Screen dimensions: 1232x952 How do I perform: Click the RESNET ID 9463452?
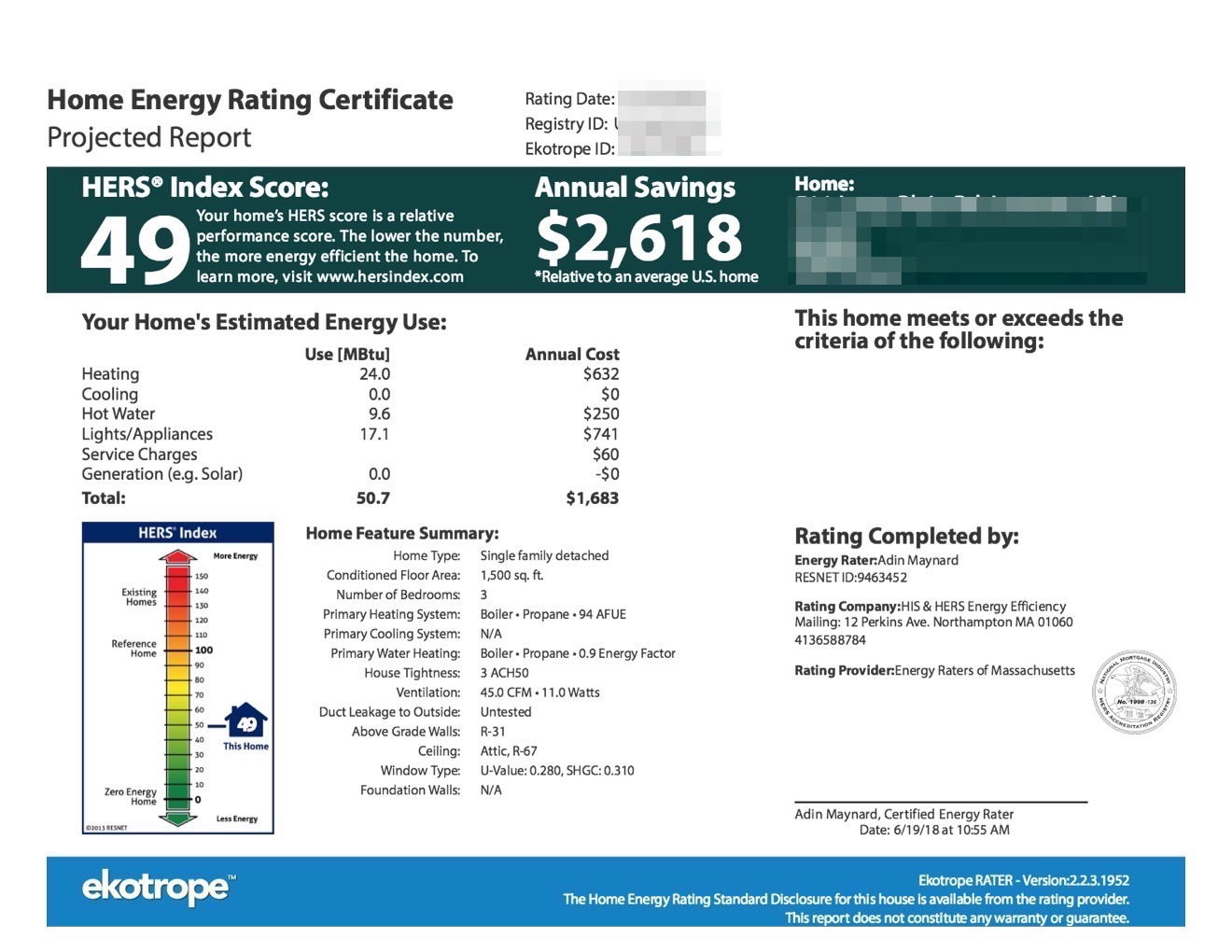850,578
